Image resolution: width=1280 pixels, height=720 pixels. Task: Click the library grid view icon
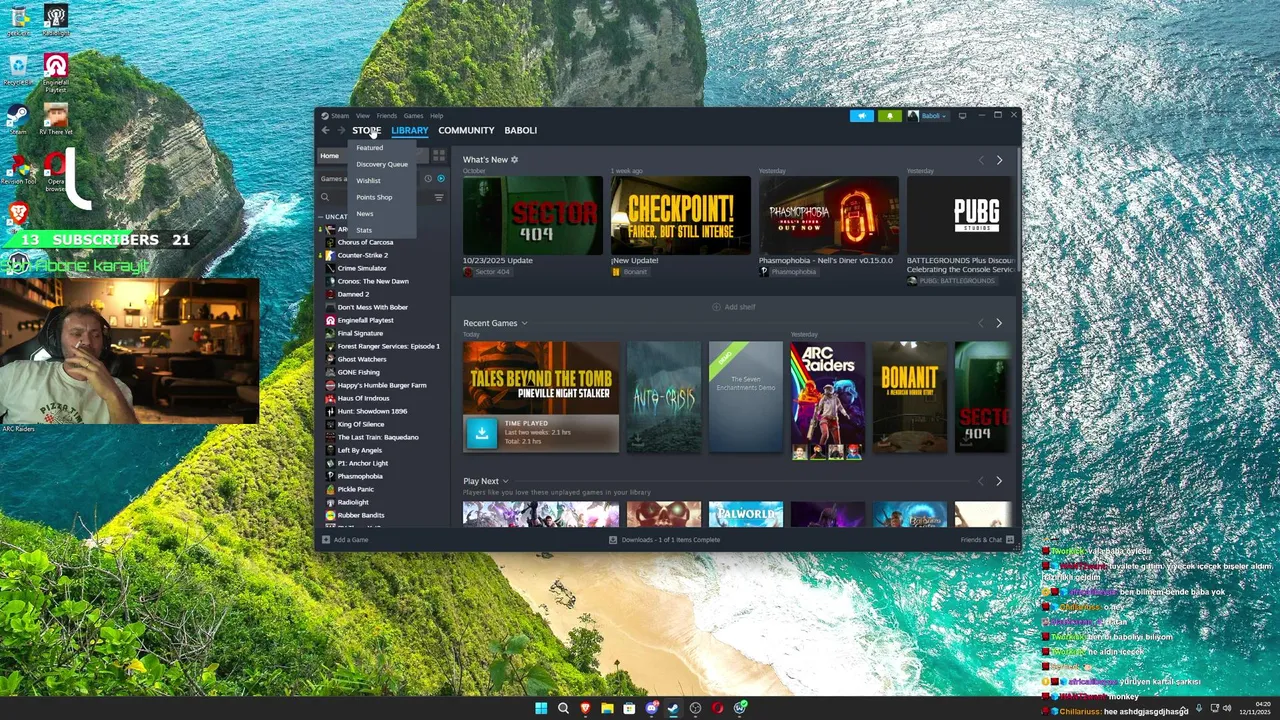(439, 156)
